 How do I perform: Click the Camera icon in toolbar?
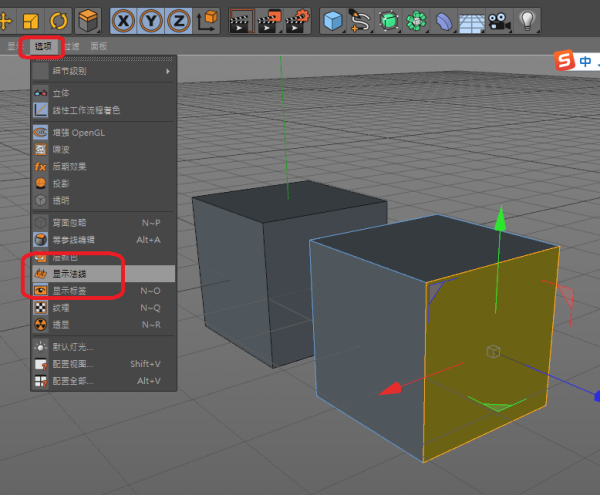pyautogui.click(x=497, y=19)
